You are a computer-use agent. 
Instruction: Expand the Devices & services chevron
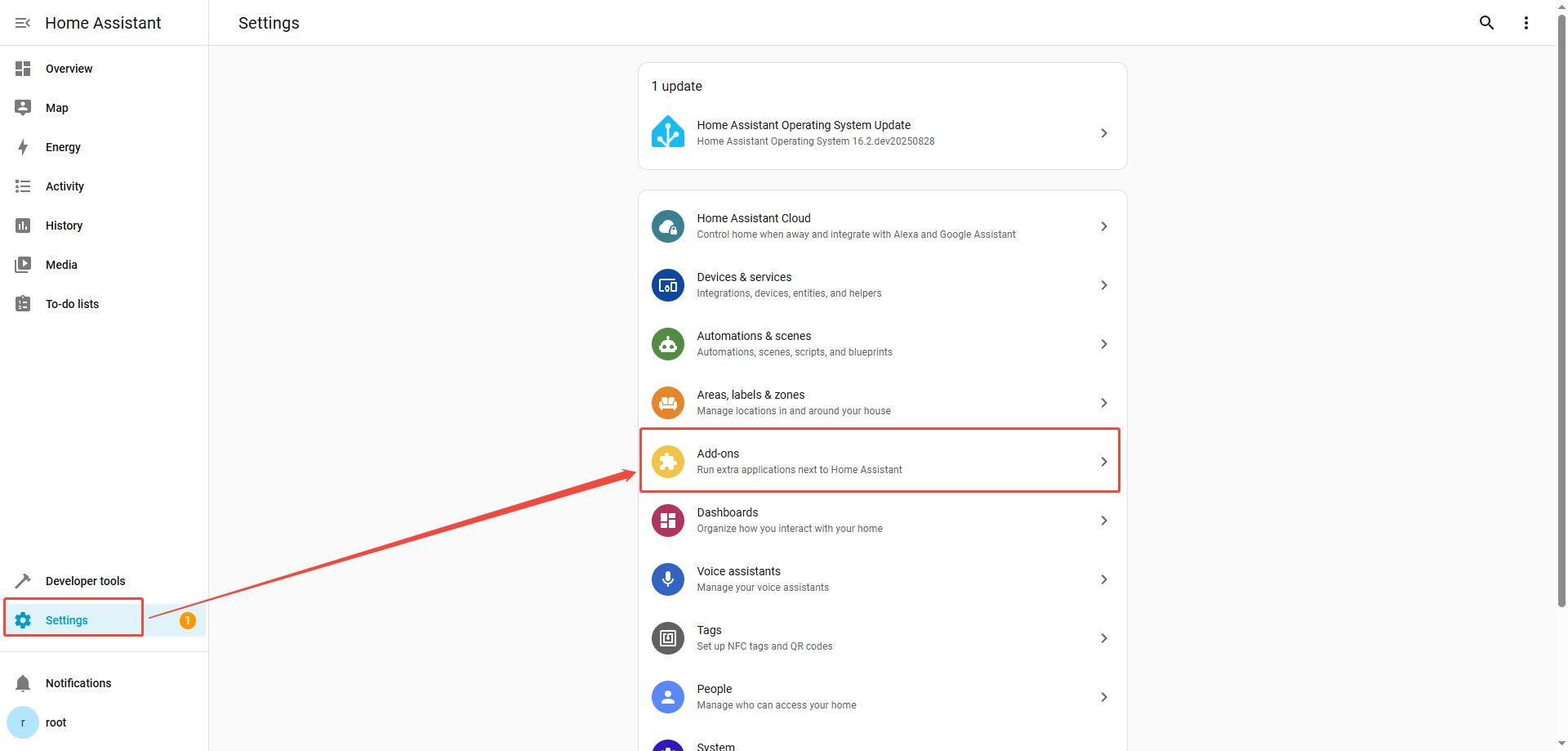click(x=1103, y=285)
